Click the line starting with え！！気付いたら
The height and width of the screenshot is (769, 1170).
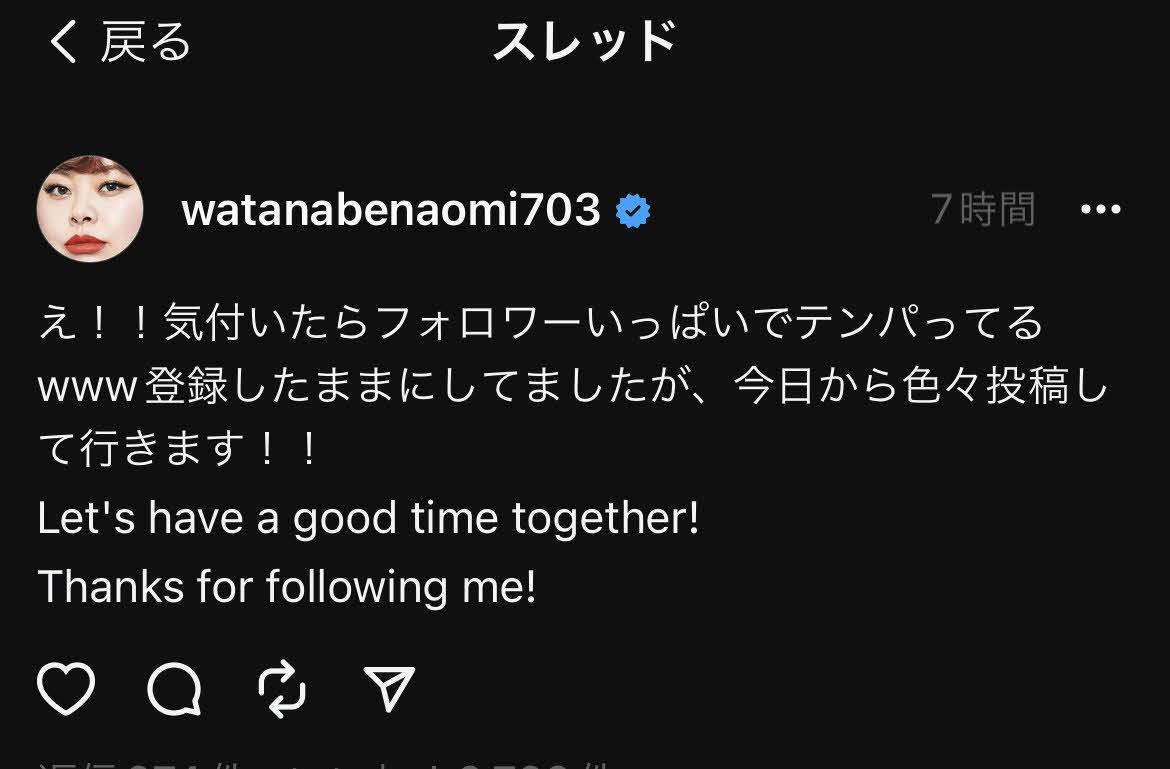540,323
